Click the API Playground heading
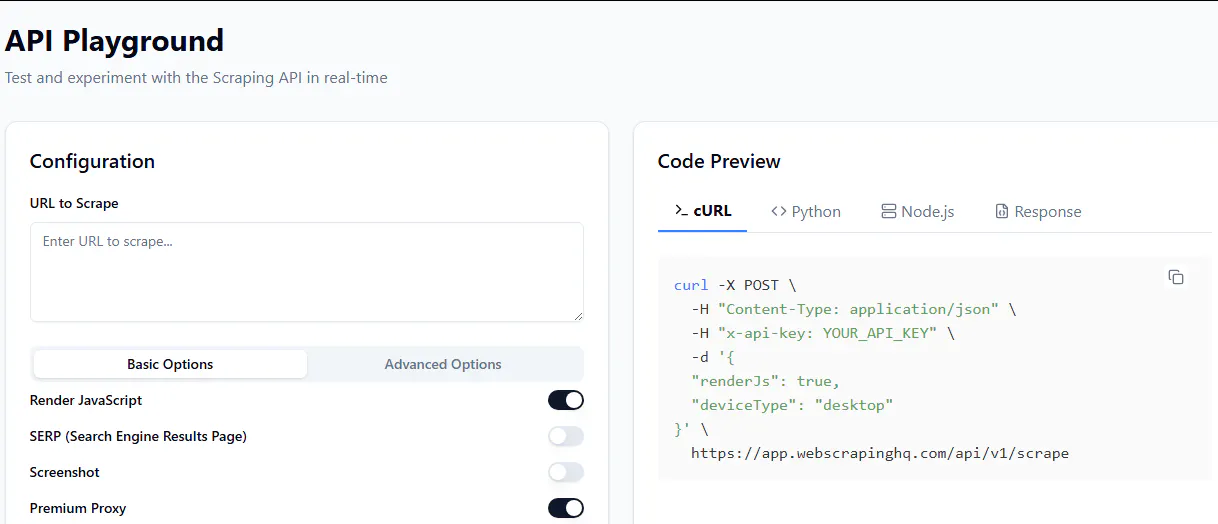This screenshot has height=524, width=1218. (114, 41)
